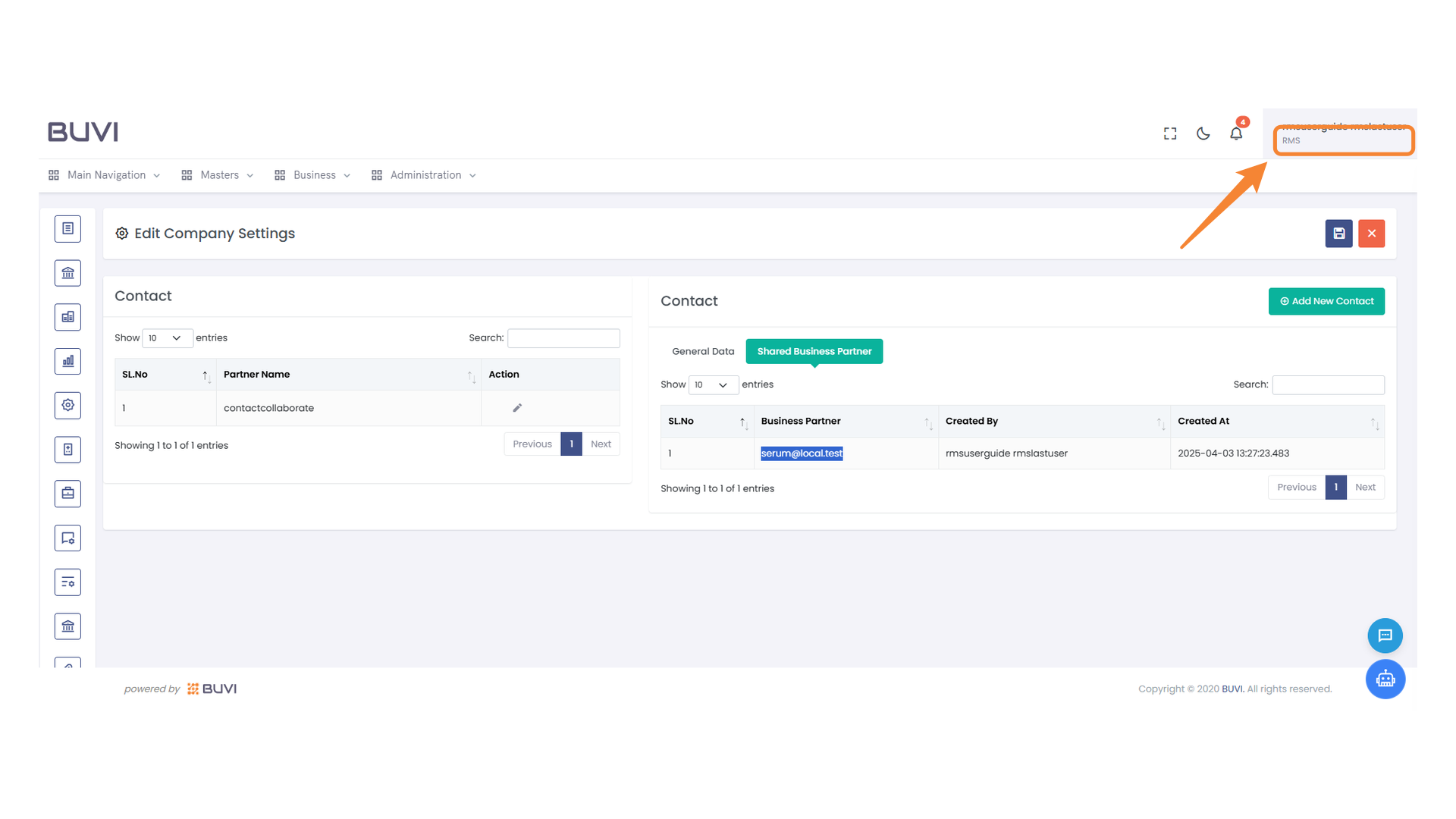Toggle sorting on the Partner Name column
The height and width of the screenshot is (819, 1456).
click(471, 375)
